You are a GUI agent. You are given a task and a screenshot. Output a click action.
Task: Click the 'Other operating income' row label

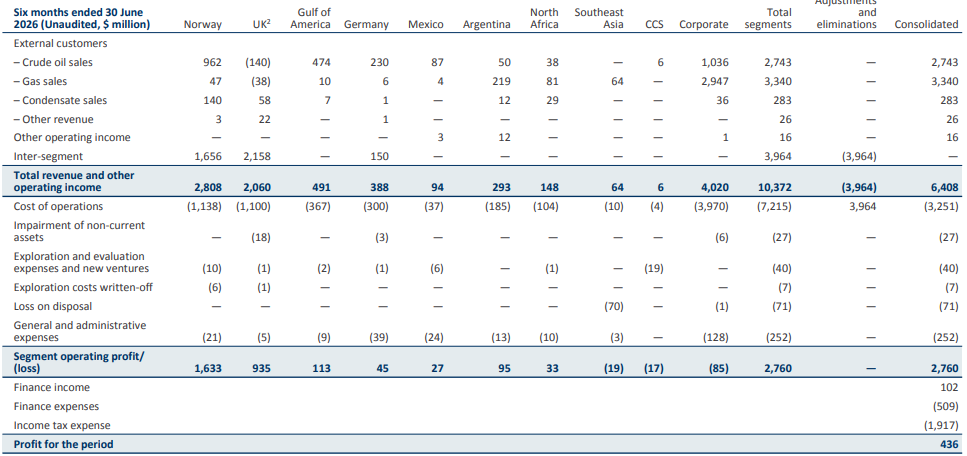pos(72,138)
